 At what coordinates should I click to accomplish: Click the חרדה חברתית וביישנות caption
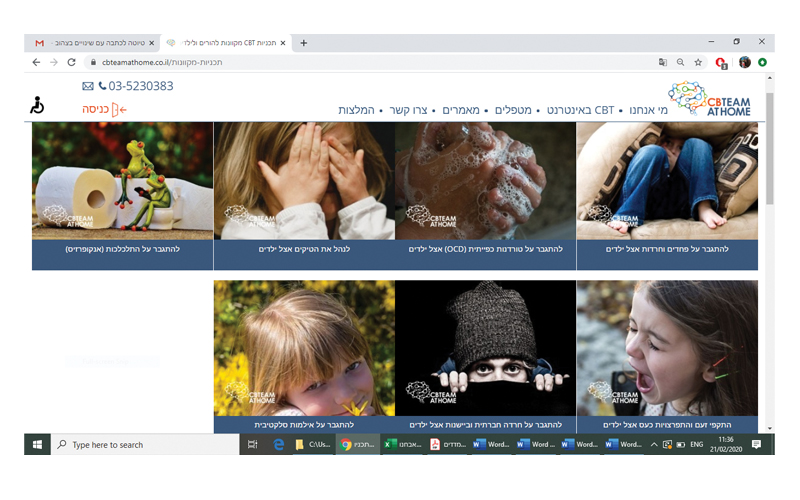tap(485, 424)
